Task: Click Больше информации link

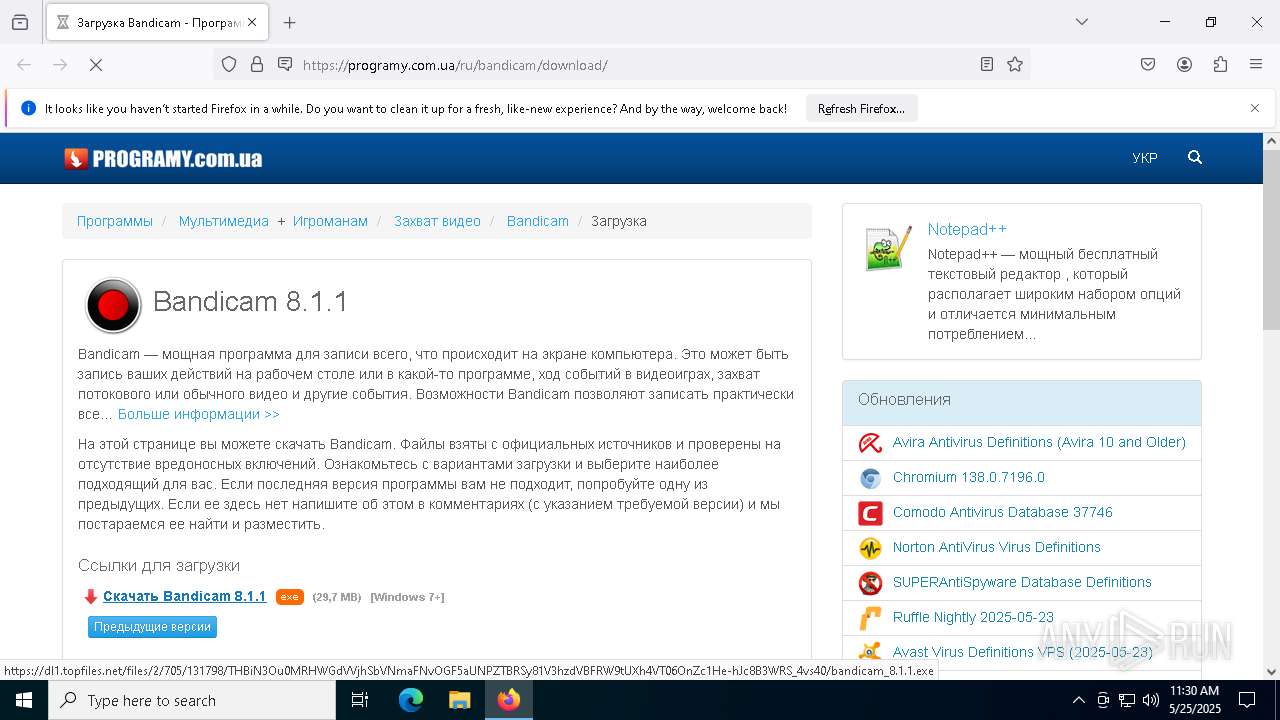Action: (x=199, y=414)
